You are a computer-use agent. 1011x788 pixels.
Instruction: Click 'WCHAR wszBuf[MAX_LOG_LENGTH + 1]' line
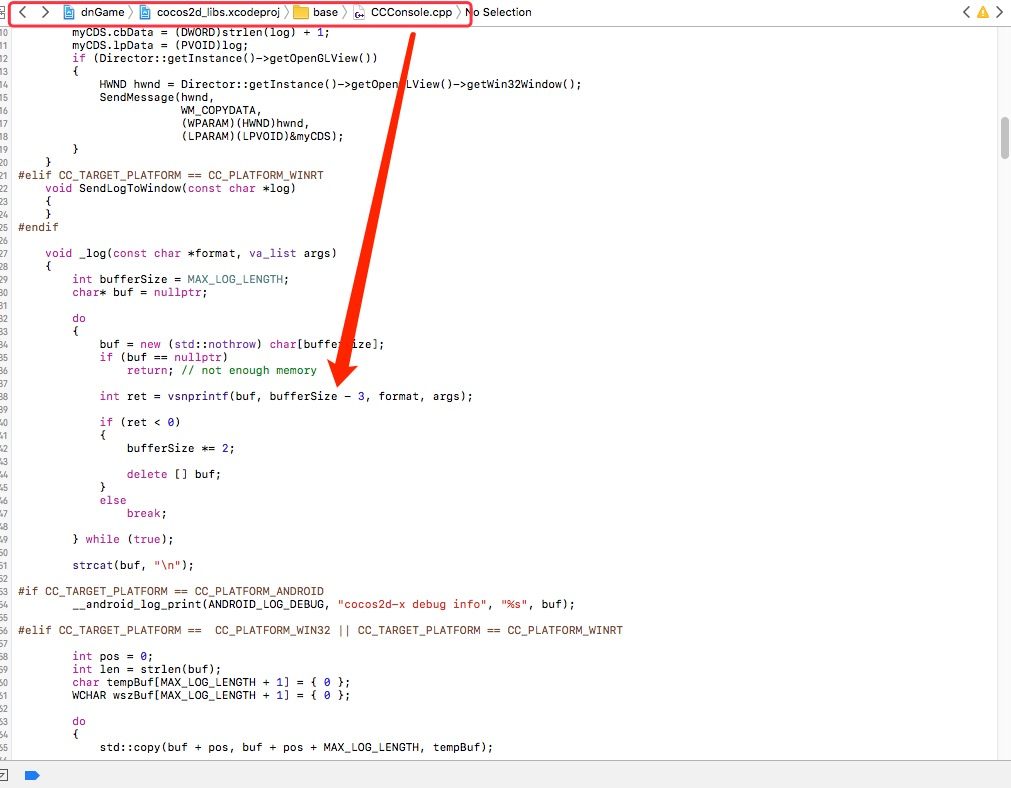[x=211, y=695]
